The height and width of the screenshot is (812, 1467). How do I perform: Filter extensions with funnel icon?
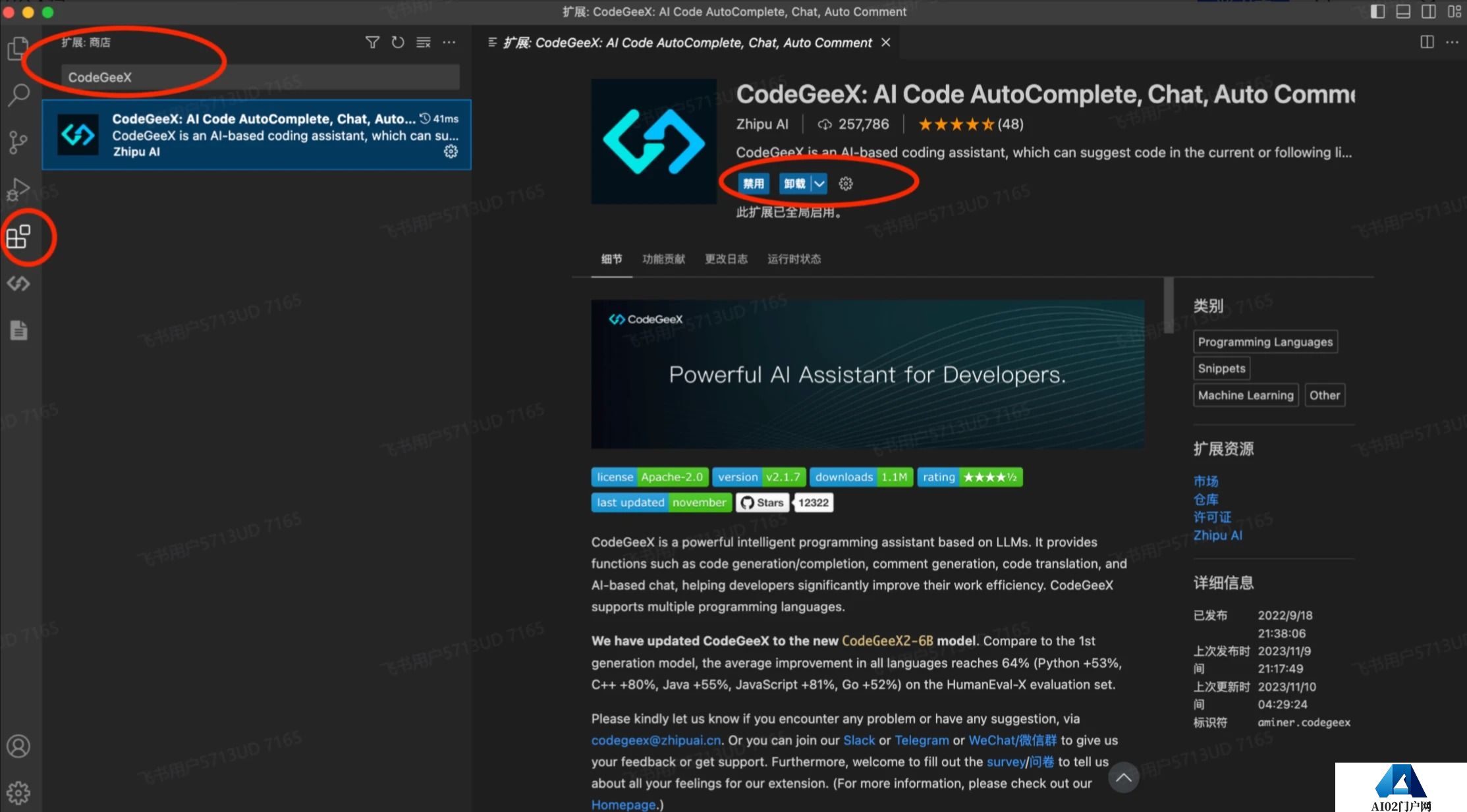[x=372, y=42]
